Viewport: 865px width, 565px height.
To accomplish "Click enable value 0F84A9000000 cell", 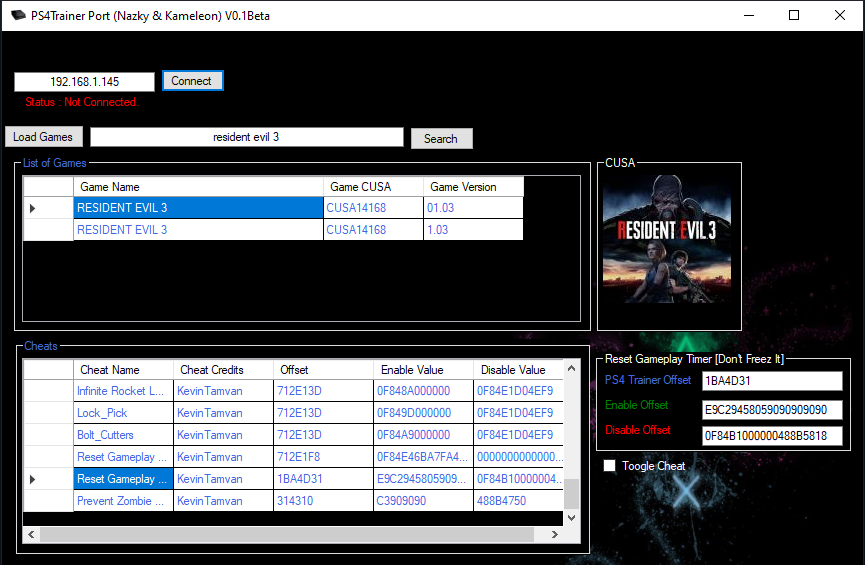I will 423,435.
